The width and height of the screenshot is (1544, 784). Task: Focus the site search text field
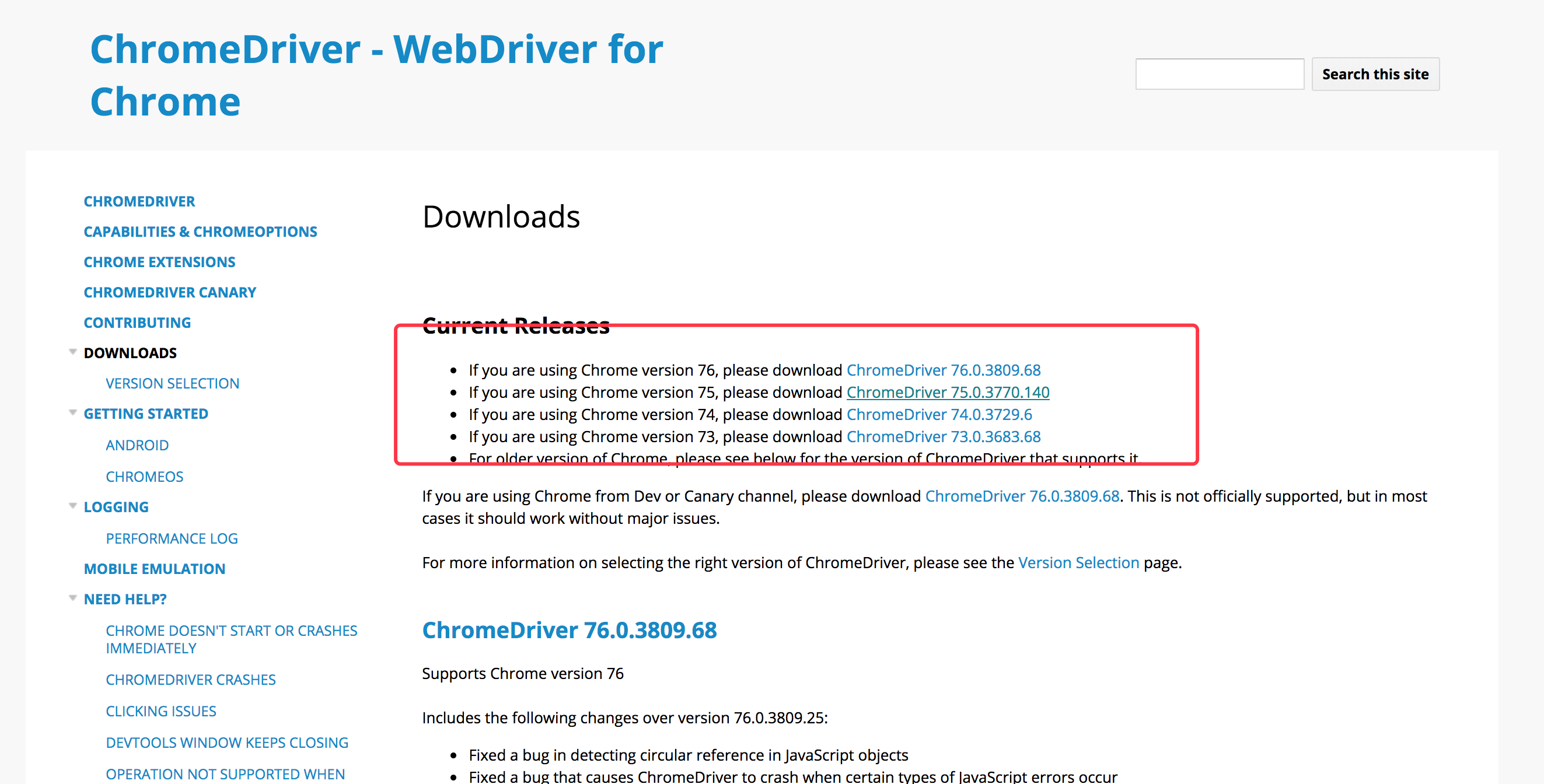pos(1219,74)
